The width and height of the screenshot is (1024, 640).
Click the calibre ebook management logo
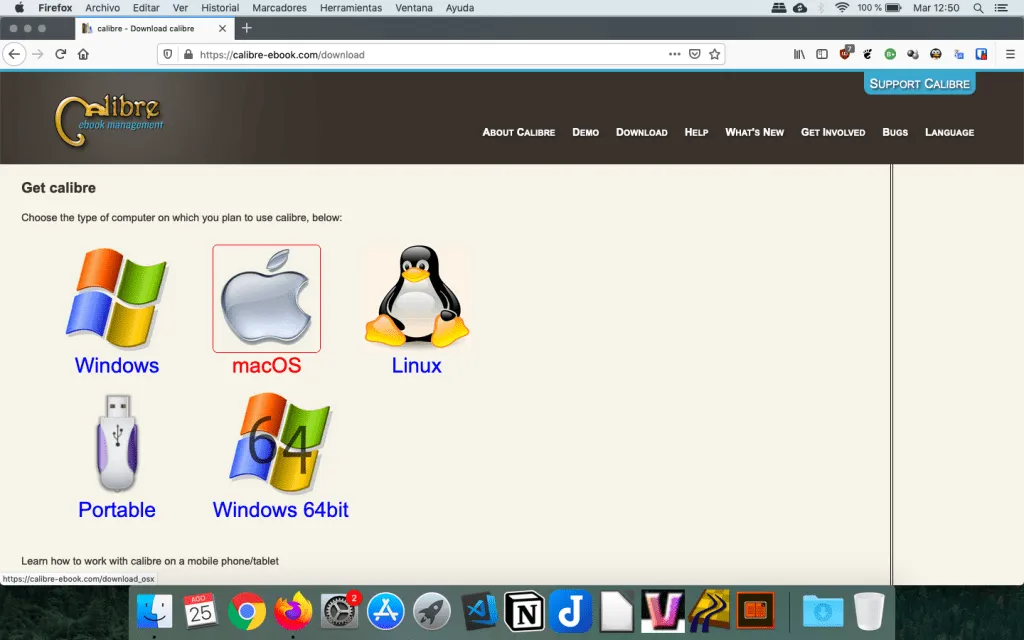pos(109,120)
